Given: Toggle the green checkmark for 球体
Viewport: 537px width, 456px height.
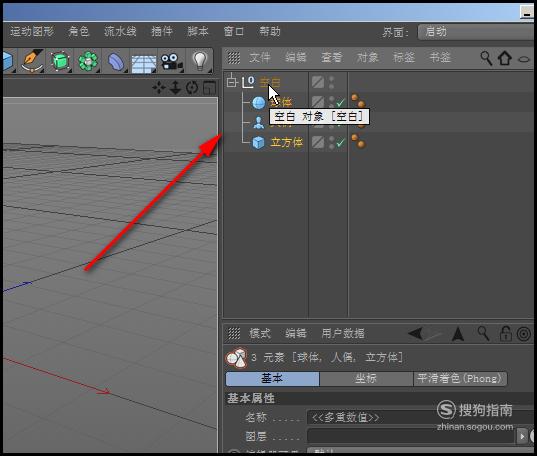Looking at the screenshot, I should coord(340,102).
